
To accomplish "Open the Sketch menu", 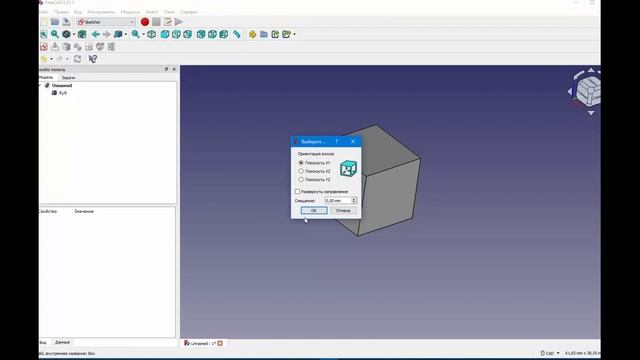I will pos(152,12).
